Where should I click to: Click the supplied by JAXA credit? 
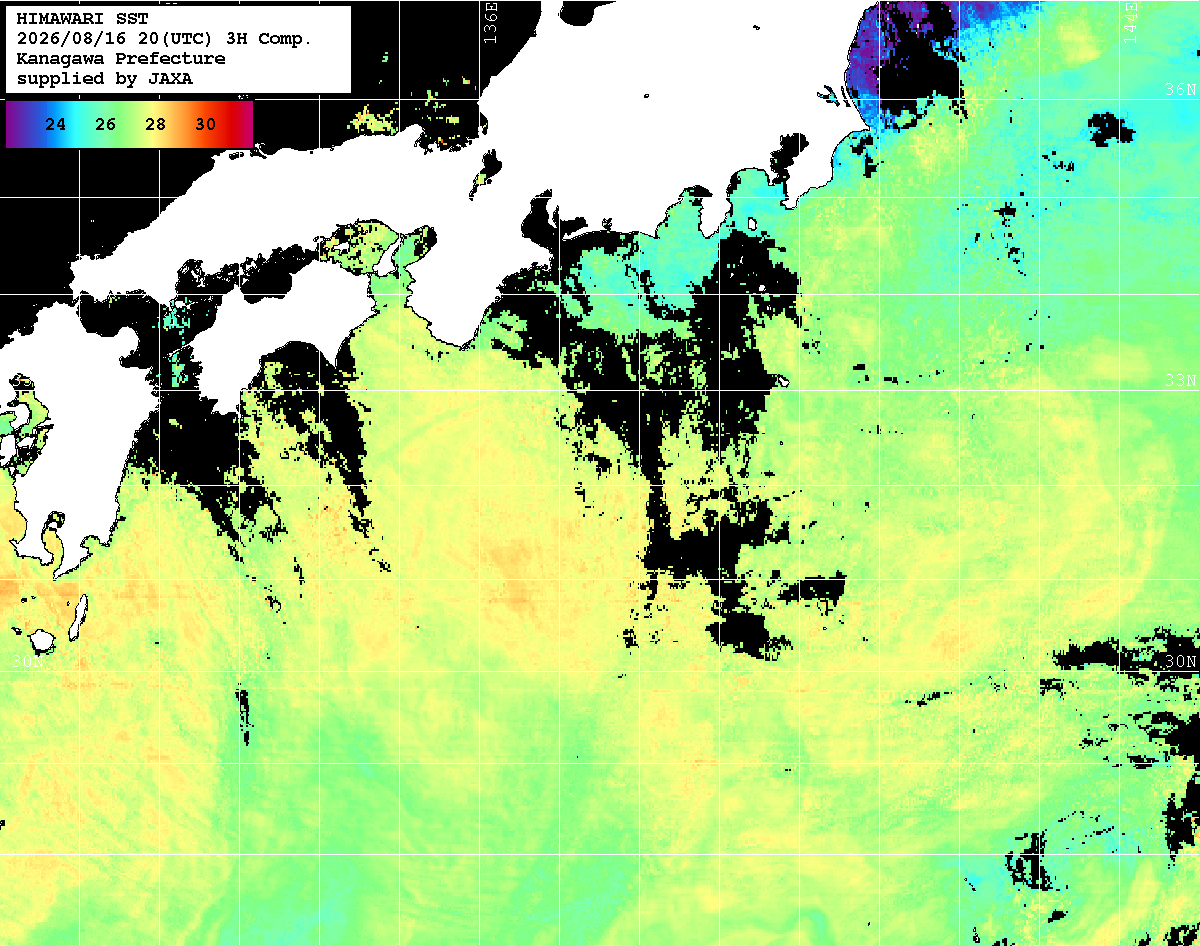click(105, 78)
